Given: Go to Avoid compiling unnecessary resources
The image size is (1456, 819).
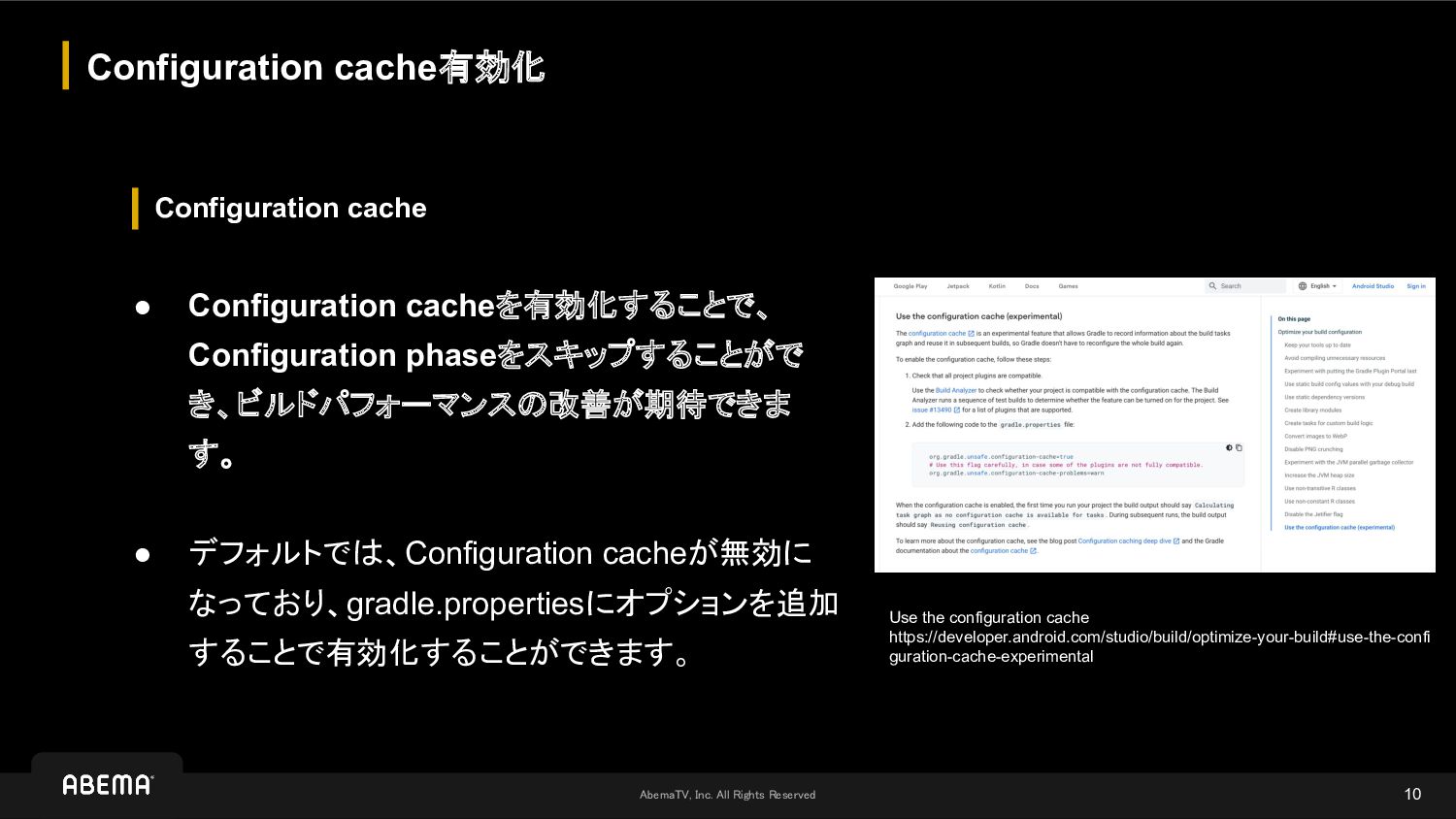Looking at the screenshot, I should click(x=1335, y=358).
